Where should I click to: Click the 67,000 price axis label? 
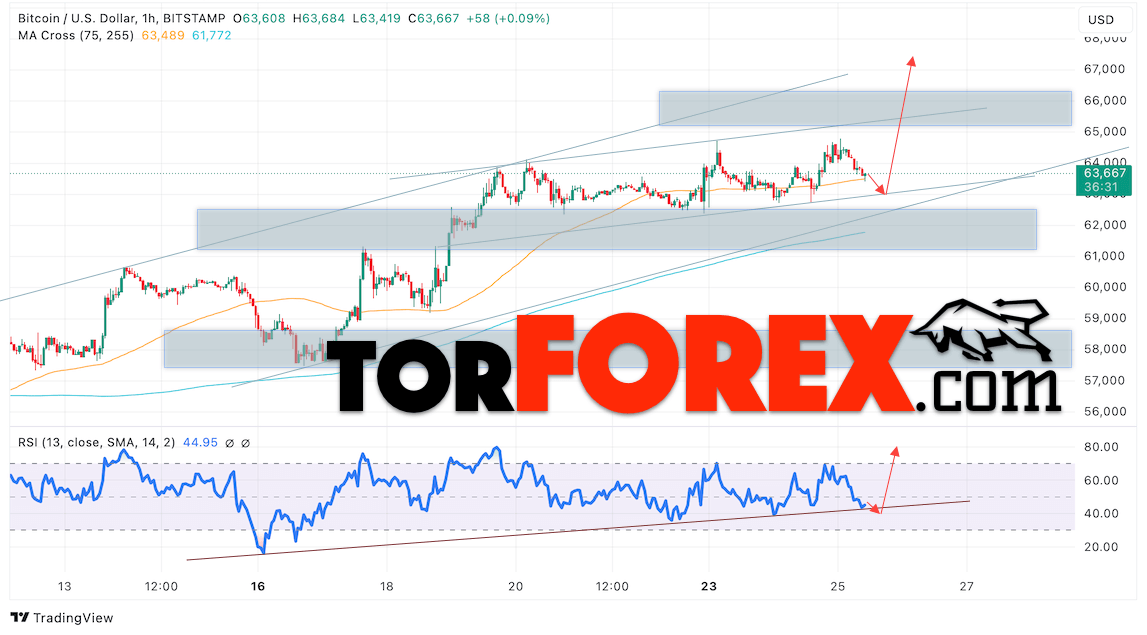click(1105, 69)
